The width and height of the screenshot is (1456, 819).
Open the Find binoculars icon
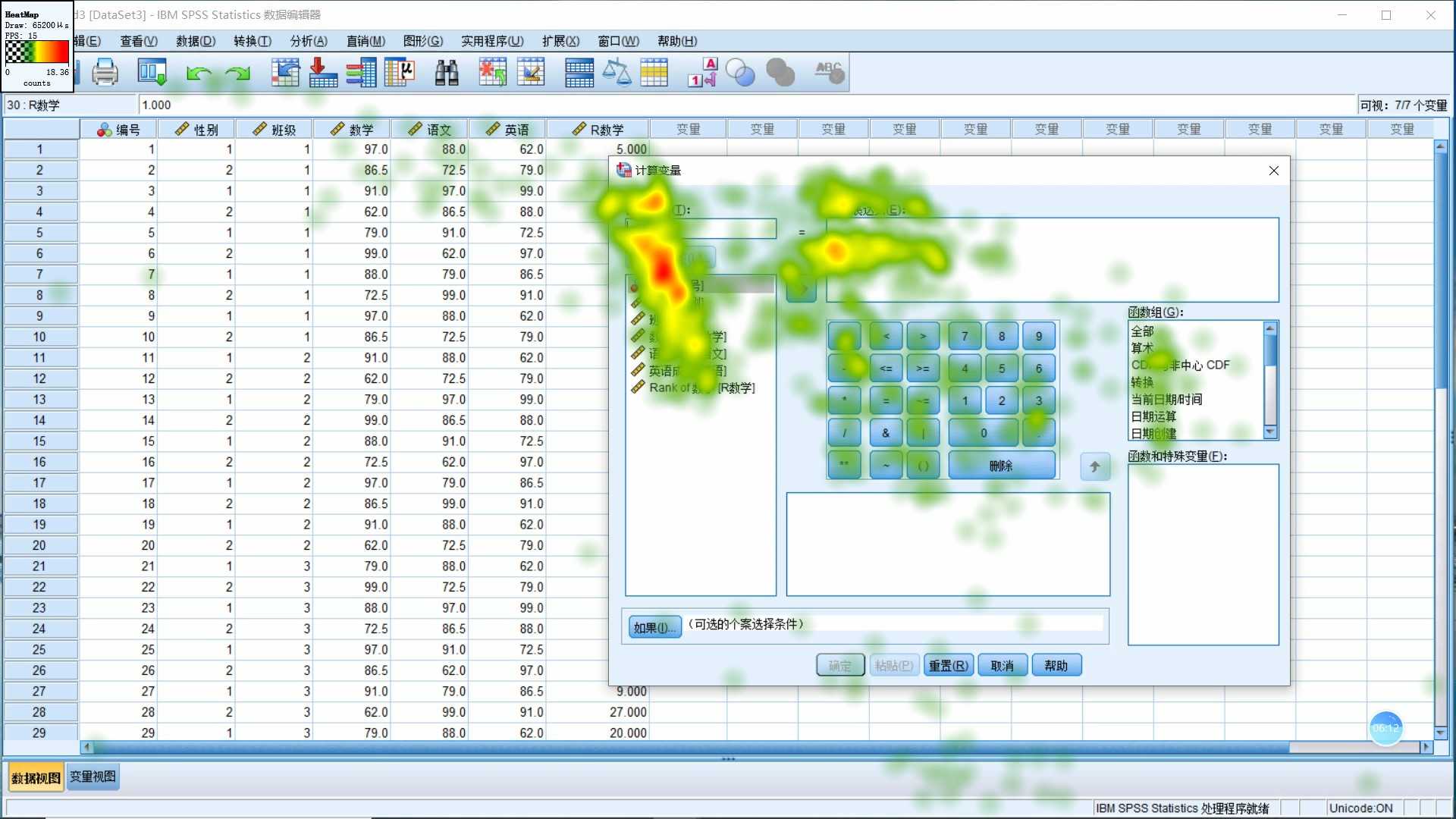[447, 73]
